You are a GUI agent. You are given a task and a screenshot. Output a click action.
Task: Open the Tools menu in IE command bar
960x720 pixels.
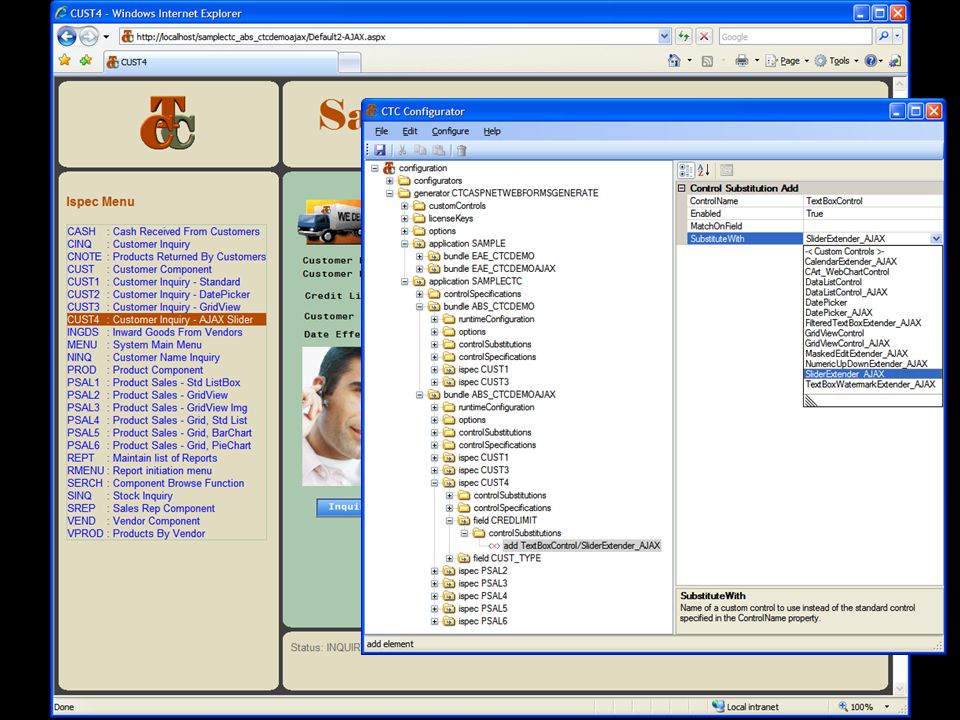tap(836, 61)
